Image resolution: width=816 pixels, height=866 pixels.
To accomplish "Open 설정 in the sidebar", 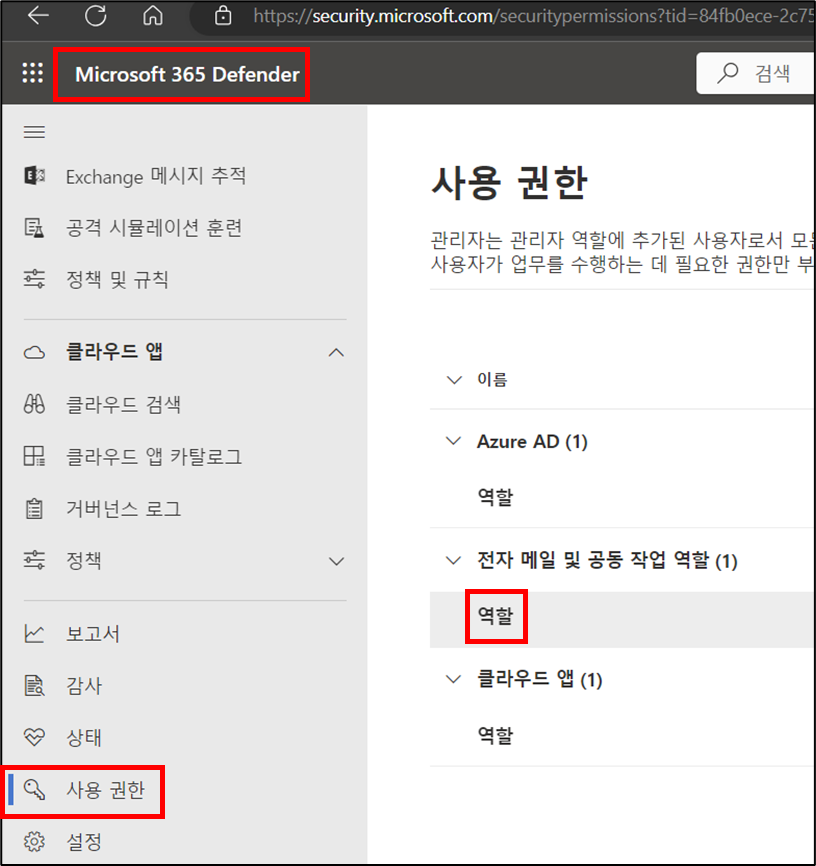I will tap(84, 842).
